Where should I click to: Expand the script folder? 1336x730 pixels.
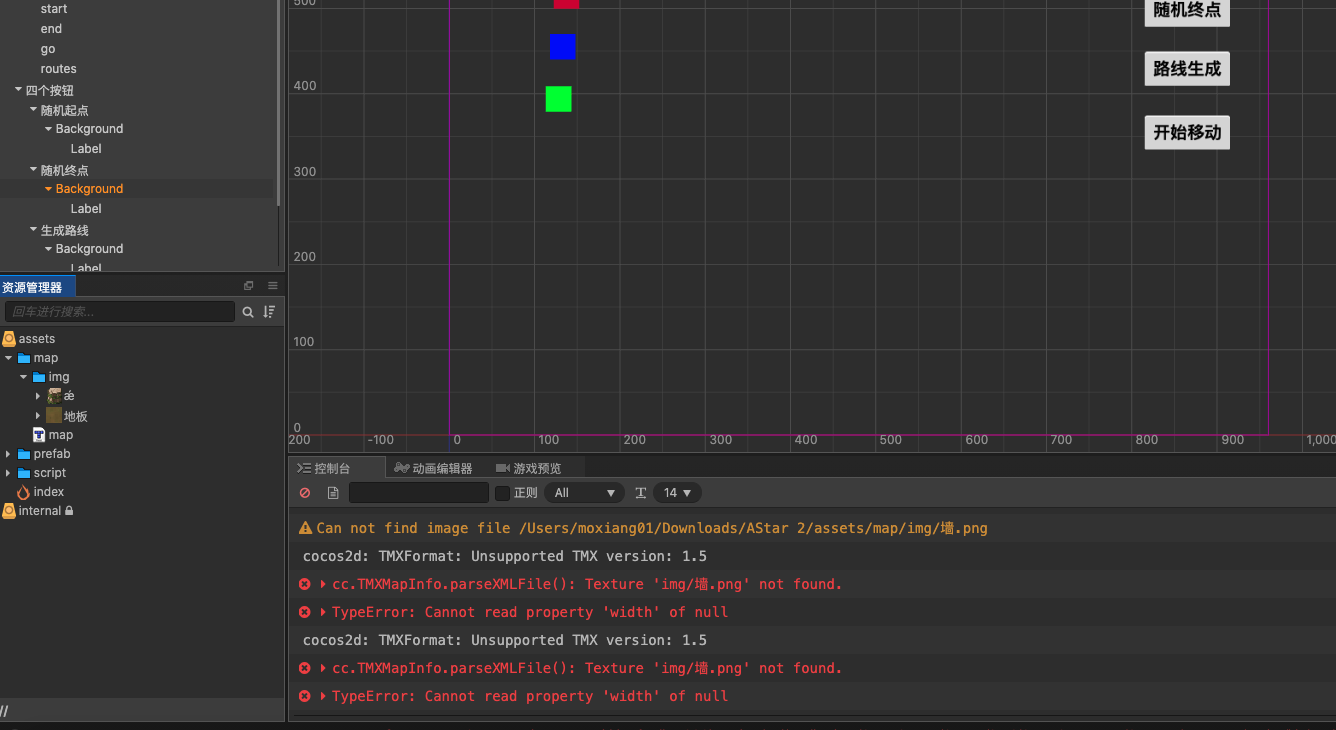(x=9, y=473)
